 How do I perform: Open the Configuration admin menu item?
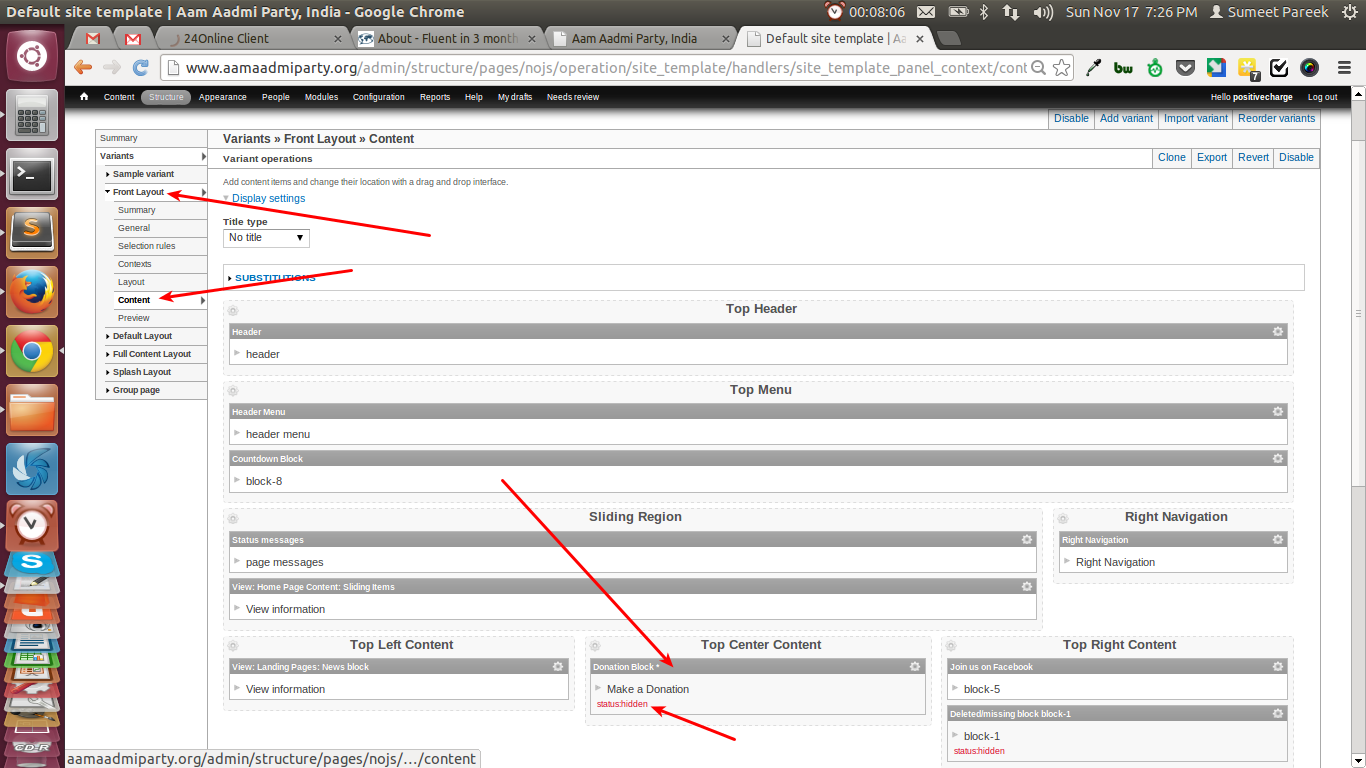pyautogui.click(x=379, y=97)
